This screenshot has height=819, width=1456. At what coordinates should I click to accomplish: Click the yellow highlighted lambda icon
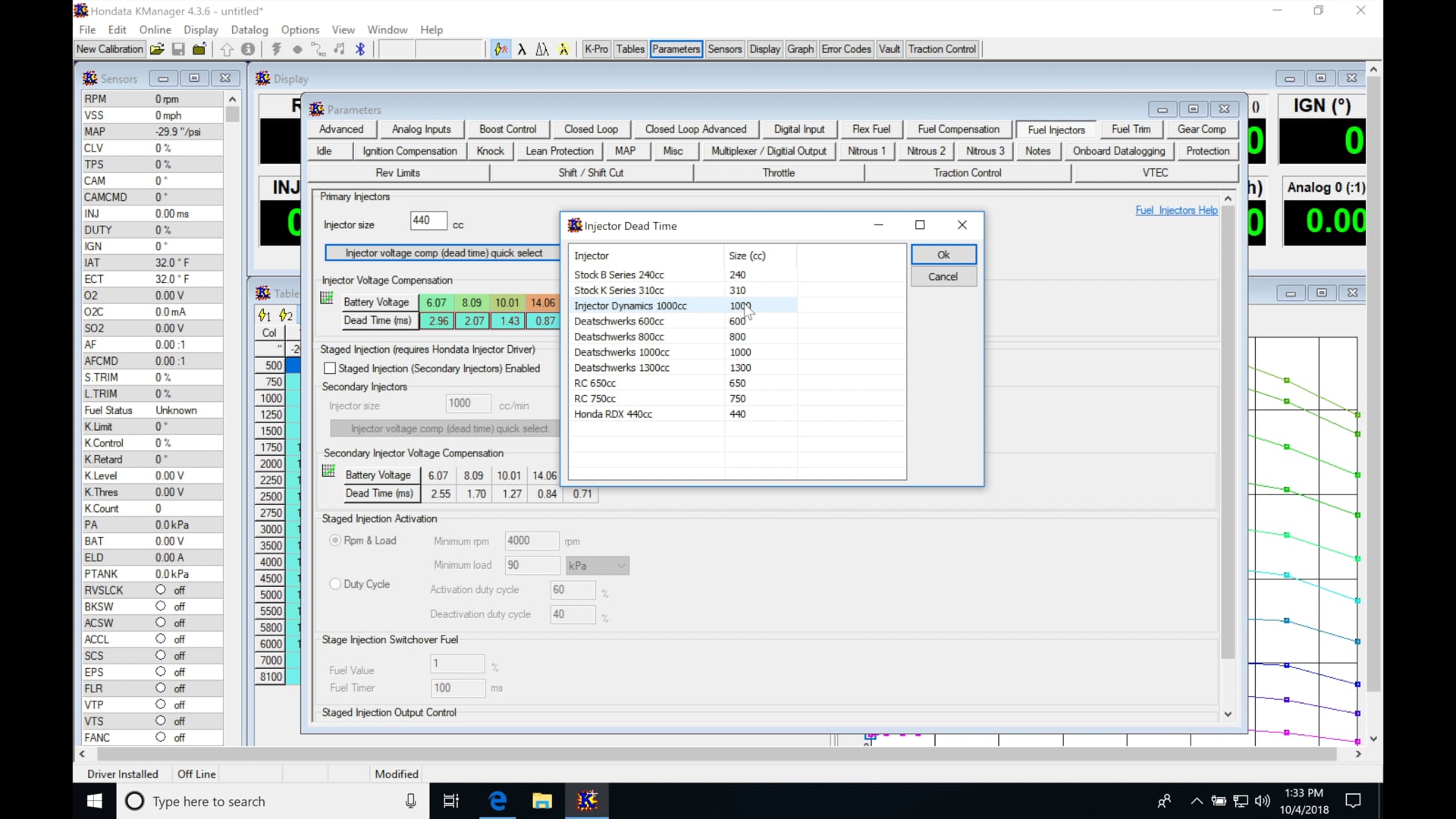563,49
